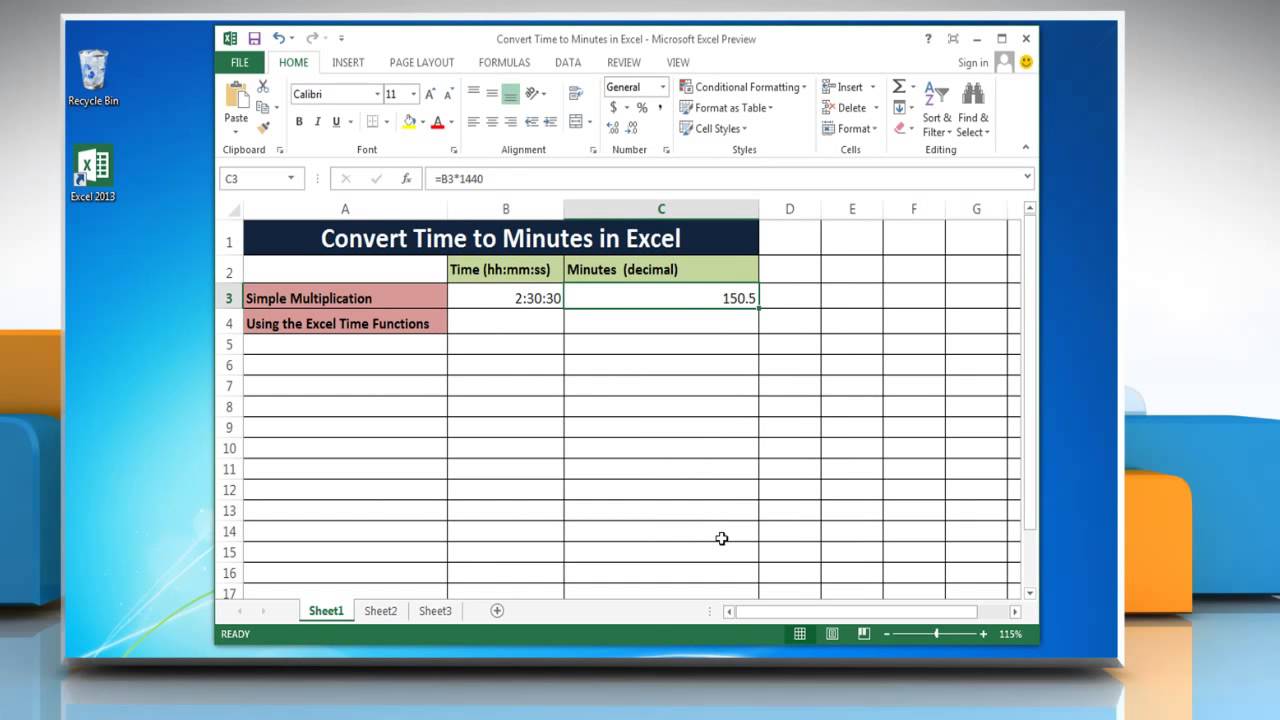Toggle Wrap Text

(x=575, y=94)
